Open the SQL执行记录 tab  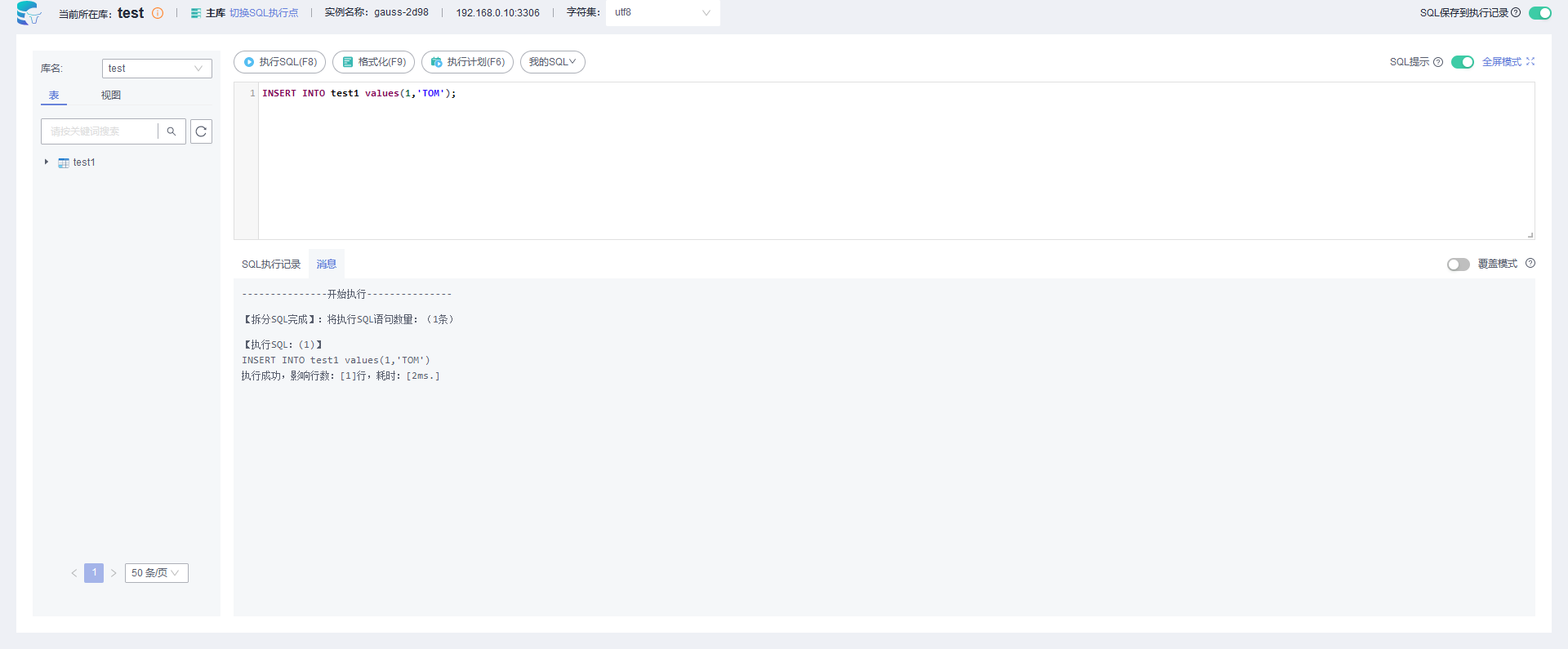271,264
